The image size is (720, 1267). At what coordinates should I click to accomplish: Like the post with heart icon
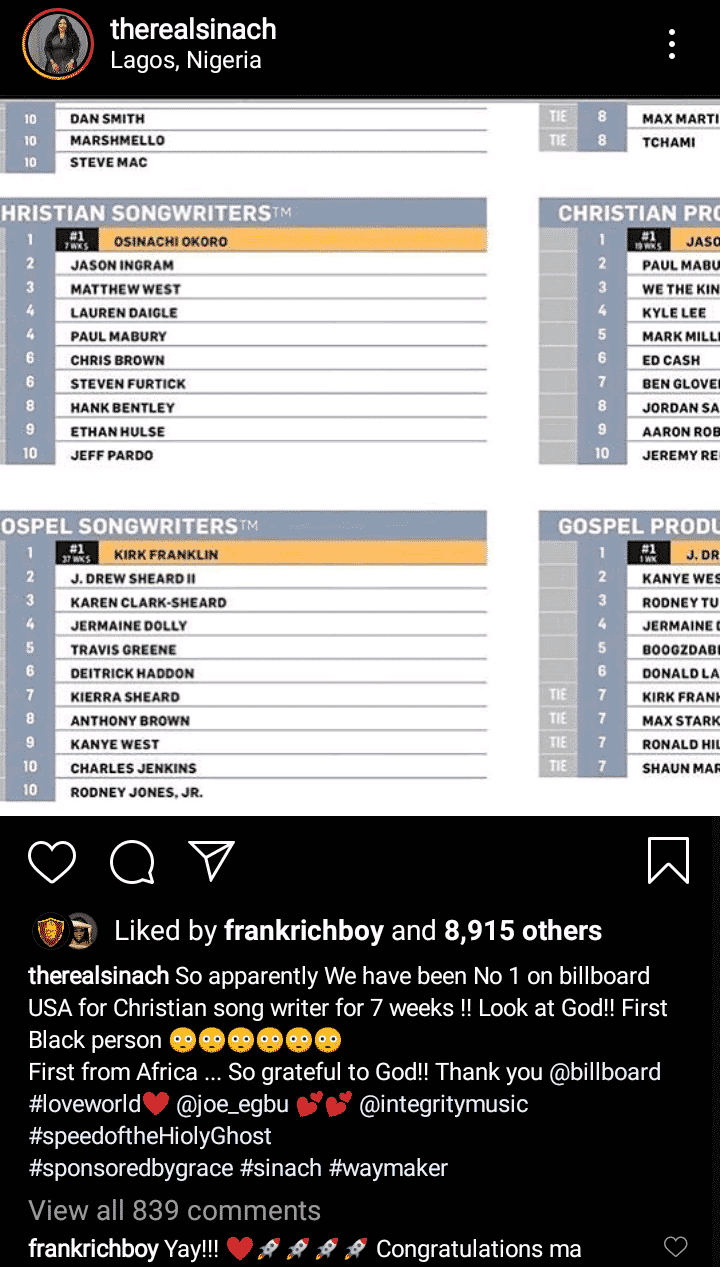pyautogui.click(x=52, y=861)
